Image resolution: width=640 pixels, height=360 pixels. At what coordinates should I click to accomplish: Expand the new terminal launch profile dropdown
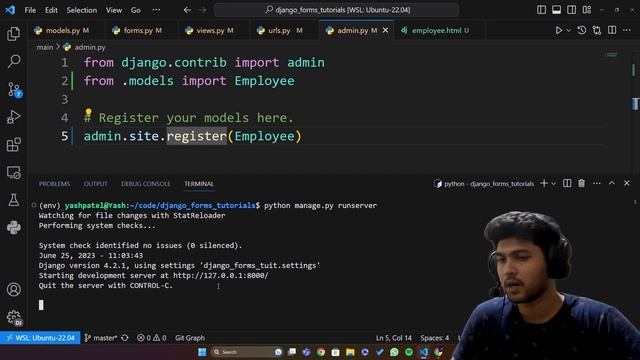(x=553, y=184)
